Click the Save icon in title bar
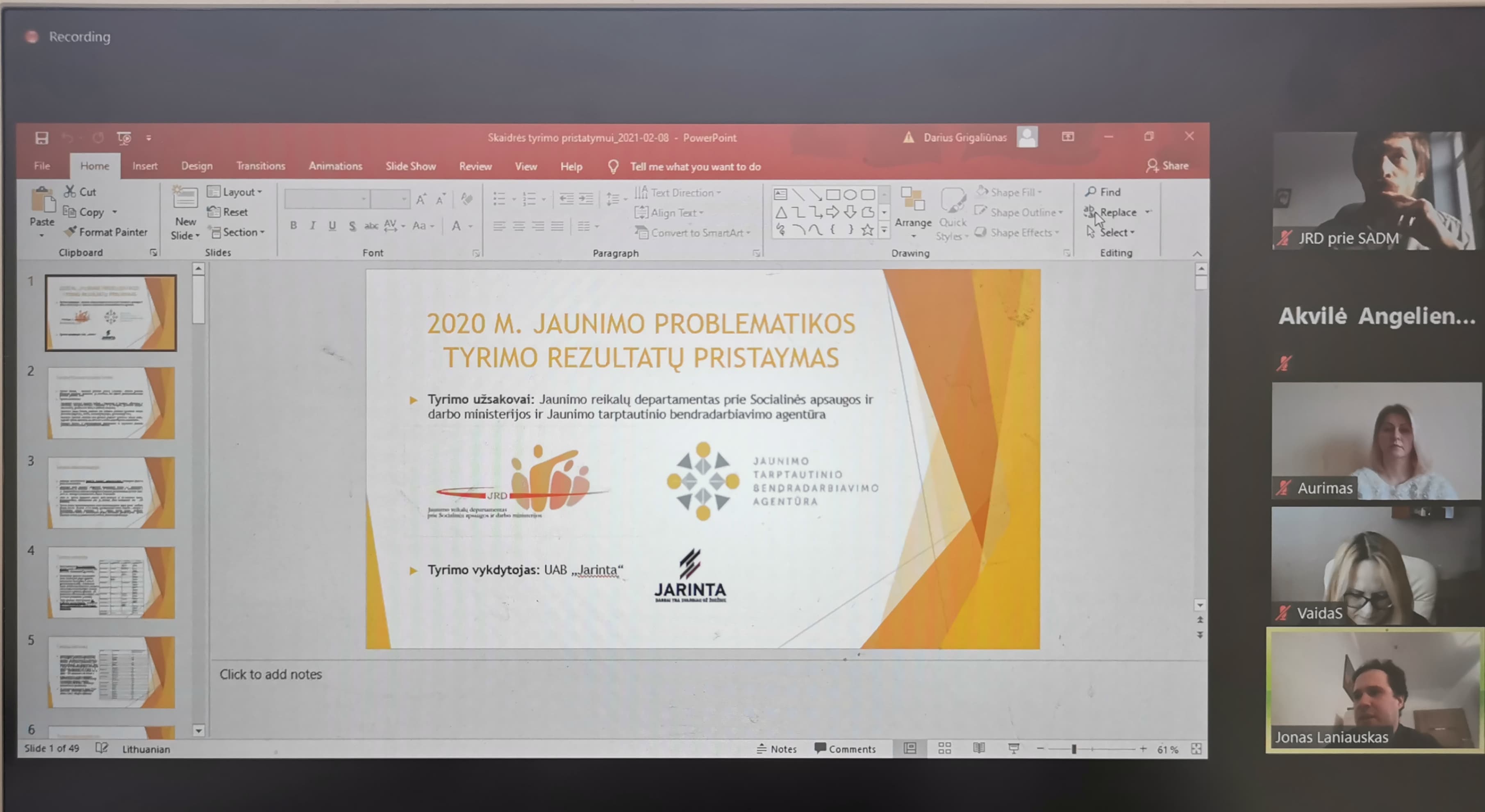Image resolution: width=1485 pixels, height=812 pixels. click(x=41, y=138)
